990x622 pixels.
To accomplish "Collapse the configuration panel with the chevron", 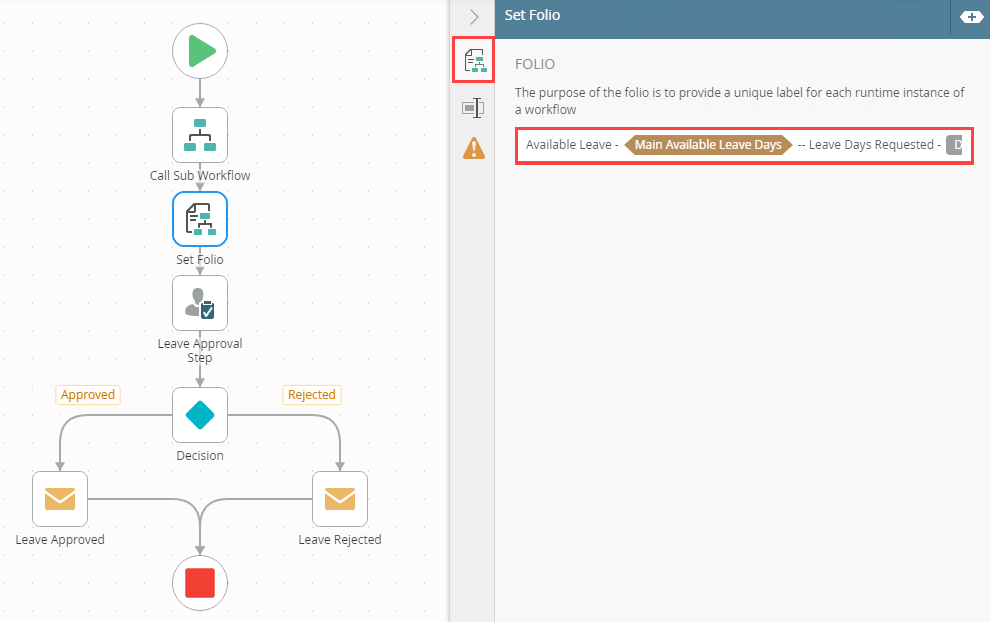I will coord(474,16).
